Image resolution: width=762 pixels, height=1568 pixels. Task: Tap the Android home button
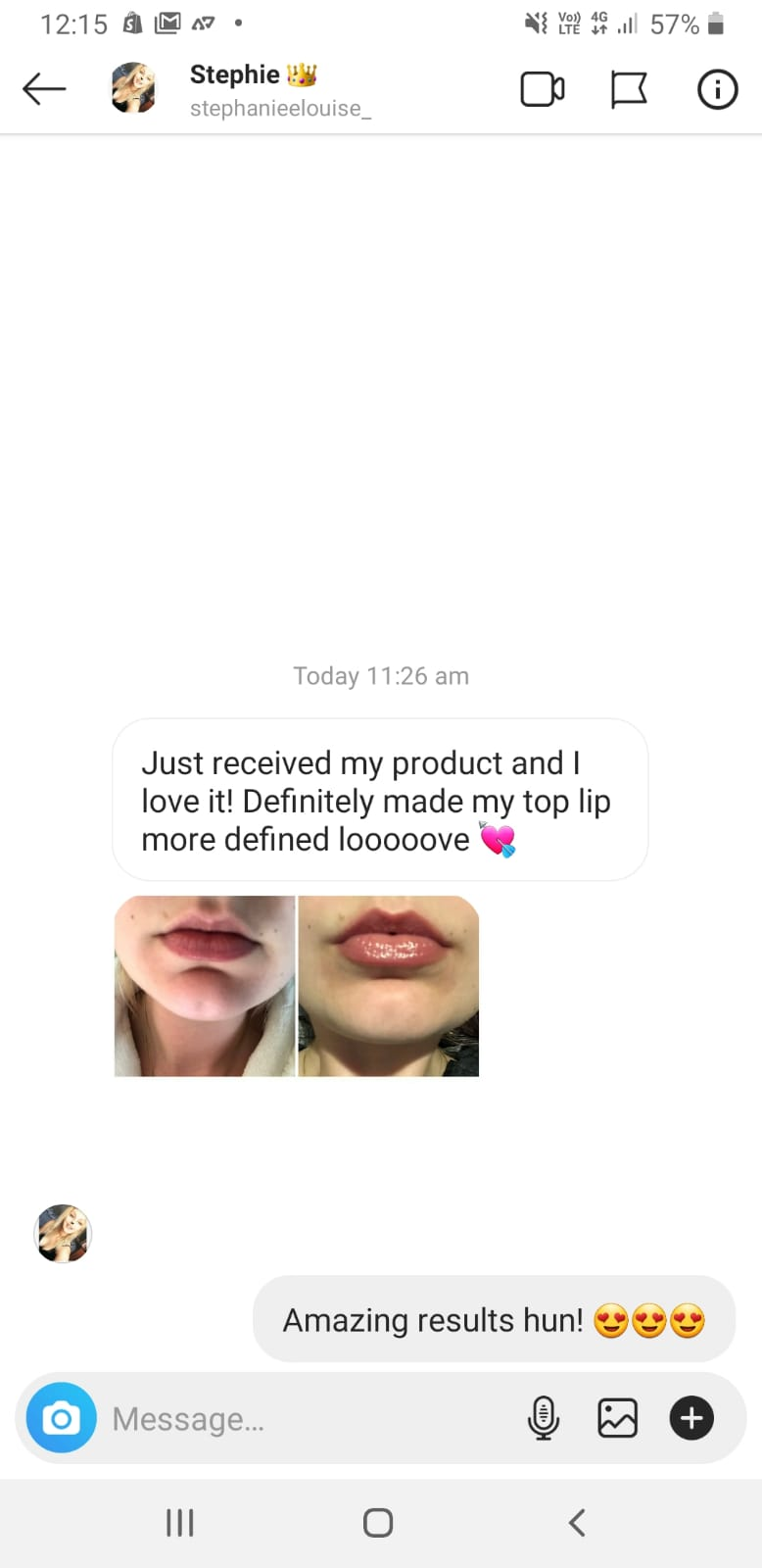pos(378,1522)
